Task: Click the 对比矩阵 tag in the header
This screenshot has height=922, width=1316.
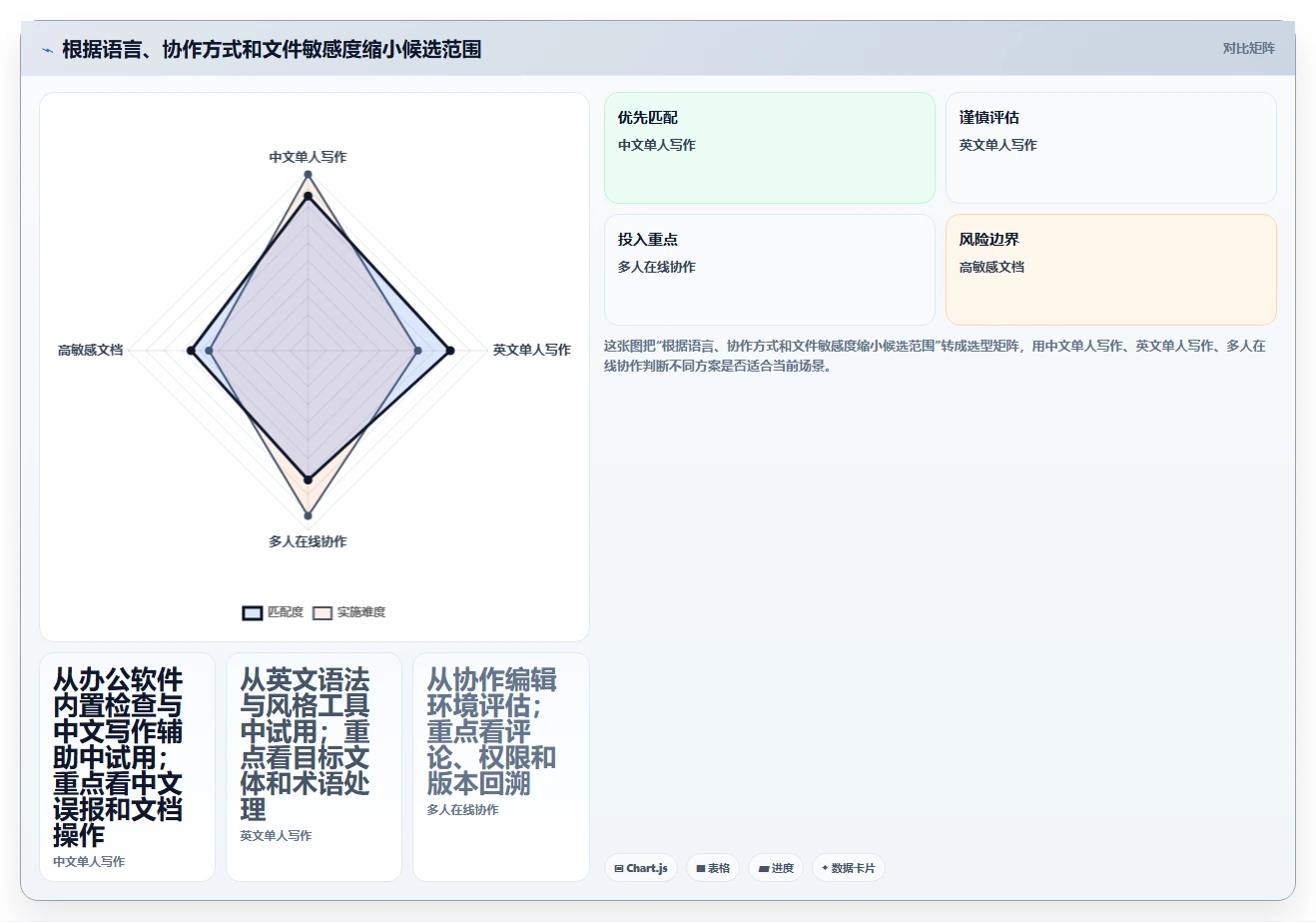Action: (1248, 48)
